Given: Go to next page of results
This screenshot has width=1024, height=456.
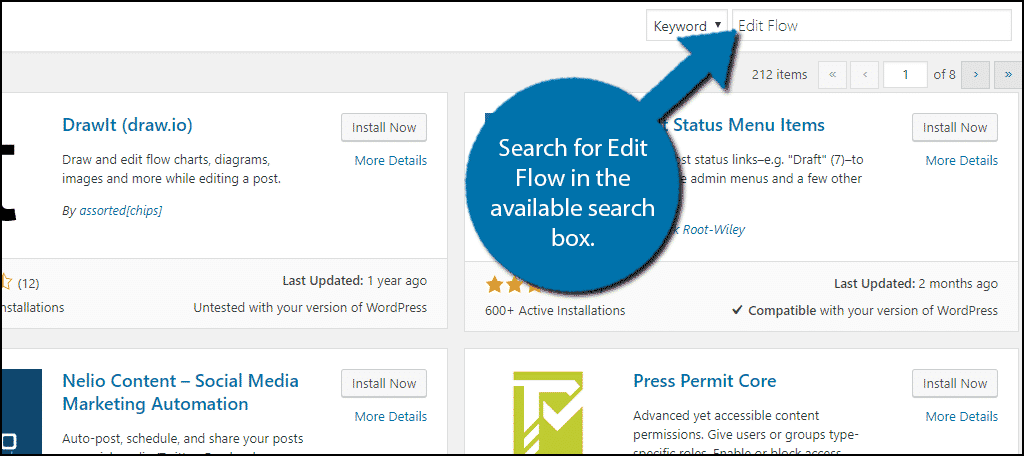Looking at the screenshot, I should click(x=976, y=74).
